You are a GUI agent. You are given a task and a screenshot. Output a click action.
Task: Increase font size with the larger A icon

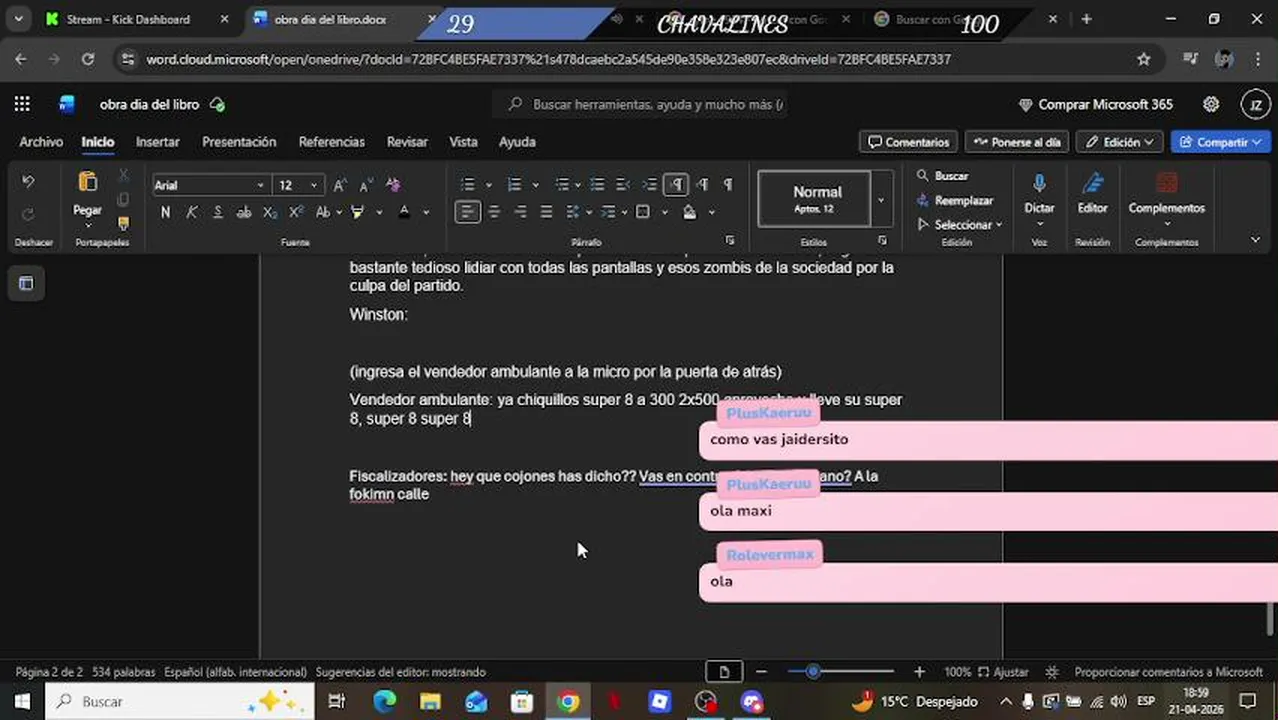click(x=340, y=185)
